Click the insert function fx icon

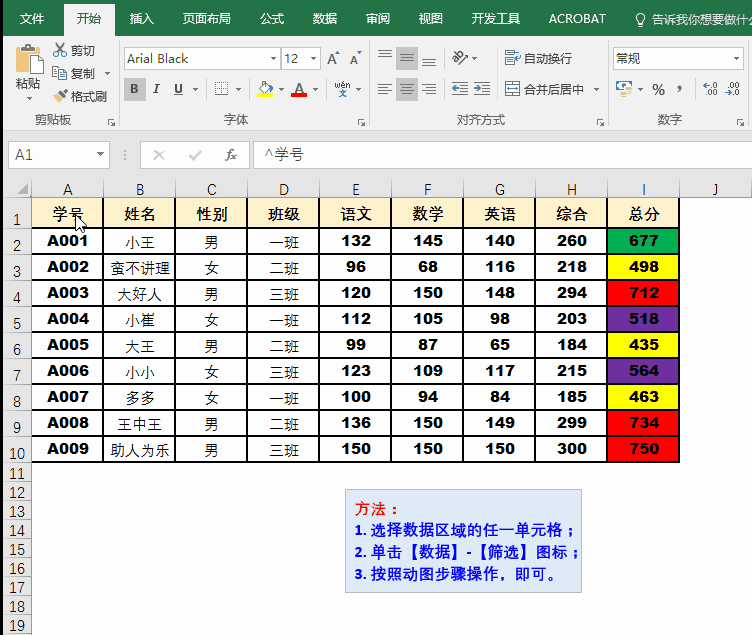[231, 155]
